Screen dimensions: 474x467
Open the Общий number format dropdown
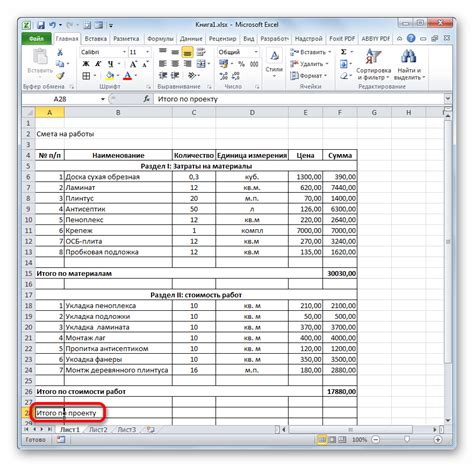pos(256,52)
